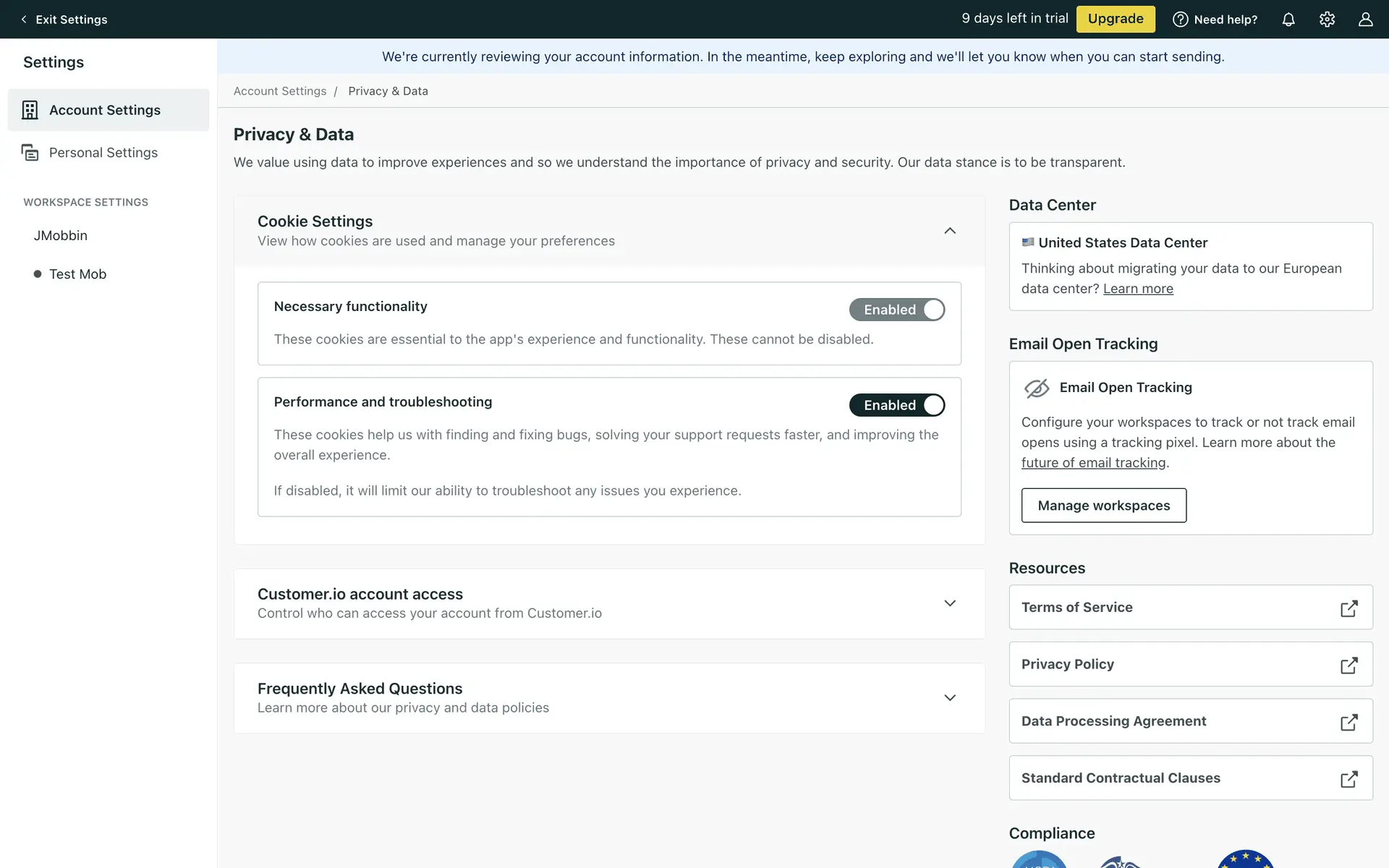Click external link icon on Data Processing Agreement
The width and height of the screenshot is (1389, 868).
[x=1348, y=722]
